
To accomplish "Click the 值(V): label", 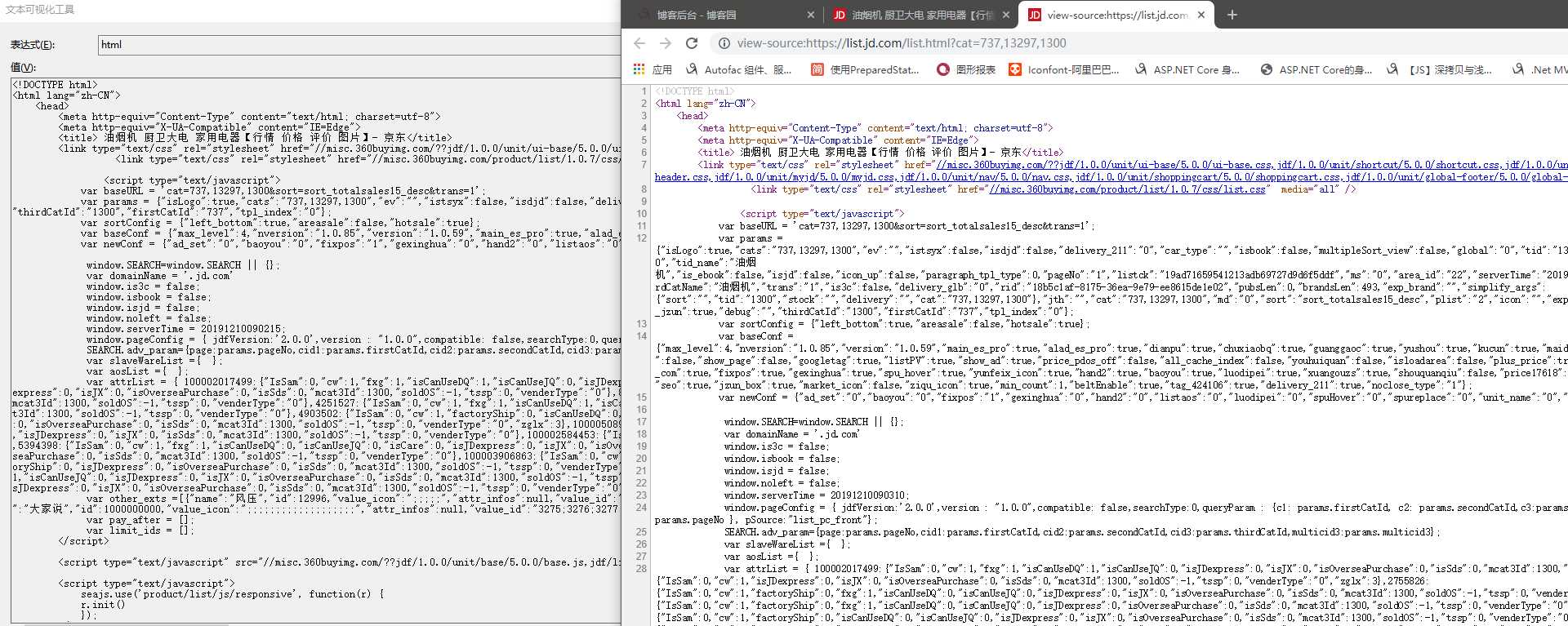I will (23, 68).
